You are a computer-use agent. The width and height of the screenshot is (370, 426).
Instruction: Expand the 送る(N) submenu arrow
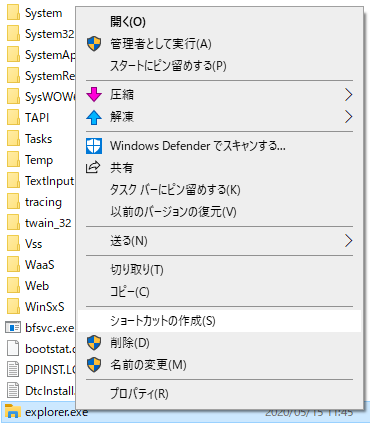click(348, 241)
